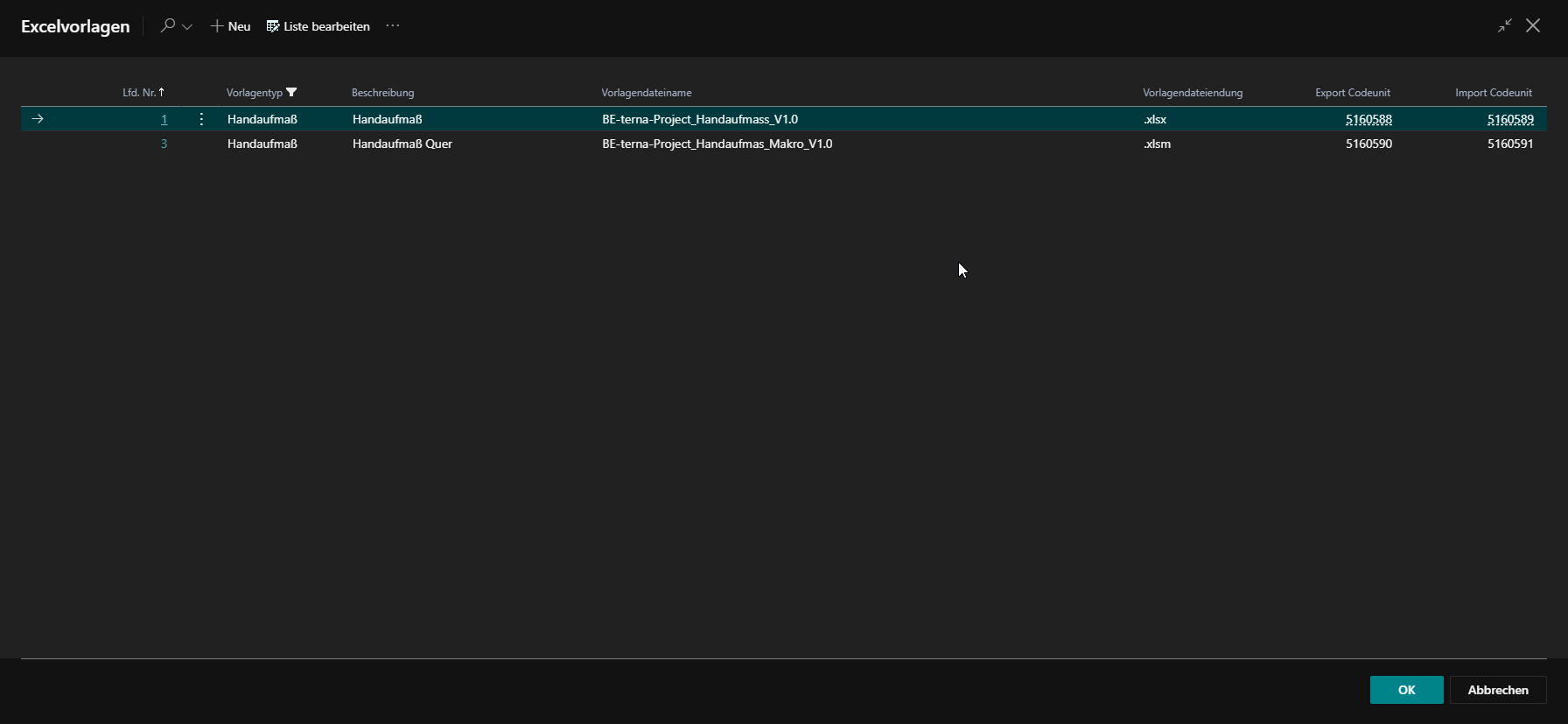Close the Excelvorlagen dialog

click(1533, 26)
